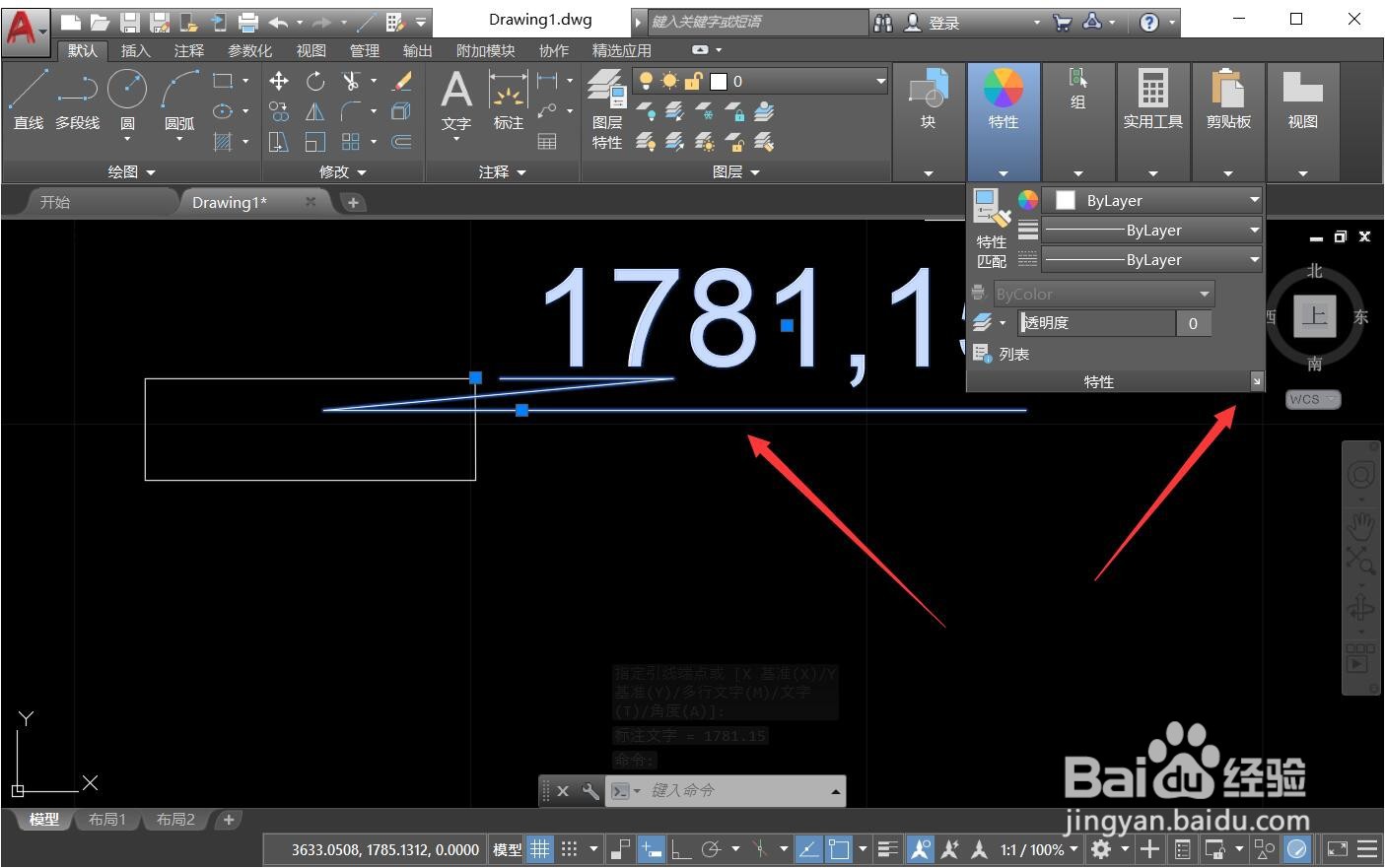This screenshot has width=1385, height=868.
Task: Toggle dynamic input in status bar
Action: click(651, 848)
